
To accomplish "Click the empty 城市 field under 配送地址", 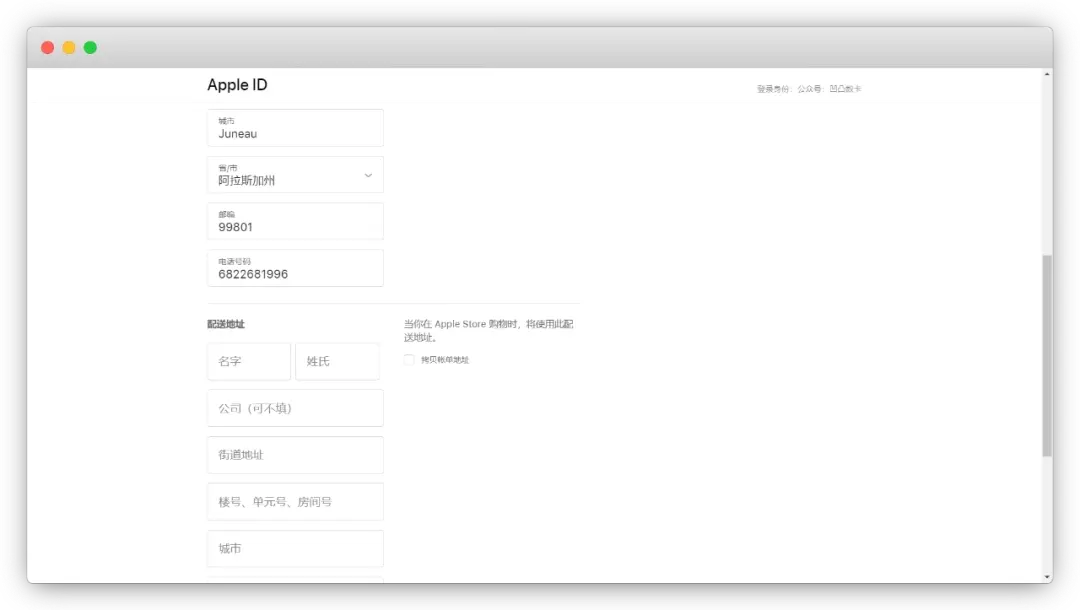I will coord(295,549).
